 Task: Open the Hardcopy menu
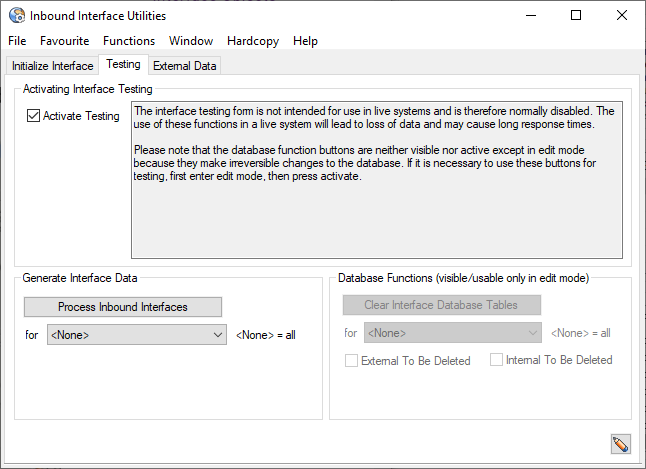click(x=253, y=41)
